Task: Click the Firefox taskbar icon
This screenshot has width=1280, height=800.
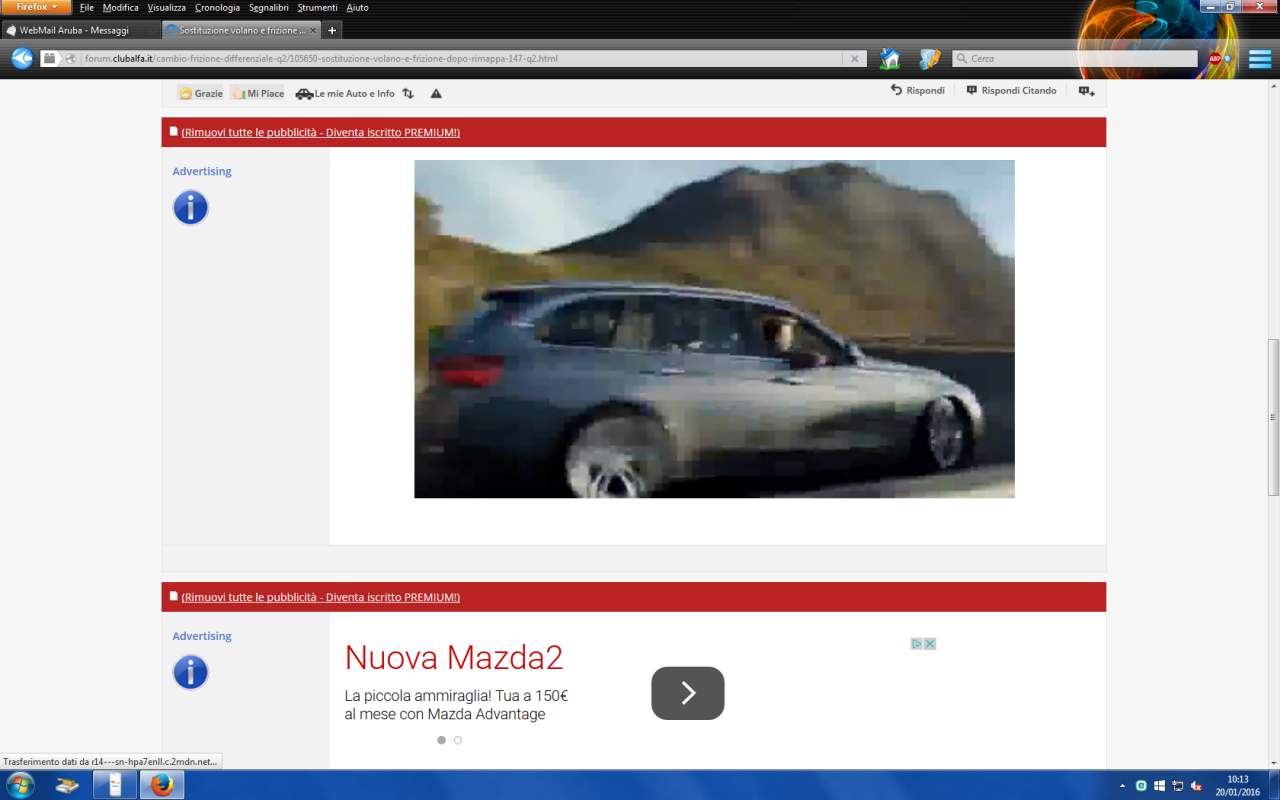Action: 162,785
